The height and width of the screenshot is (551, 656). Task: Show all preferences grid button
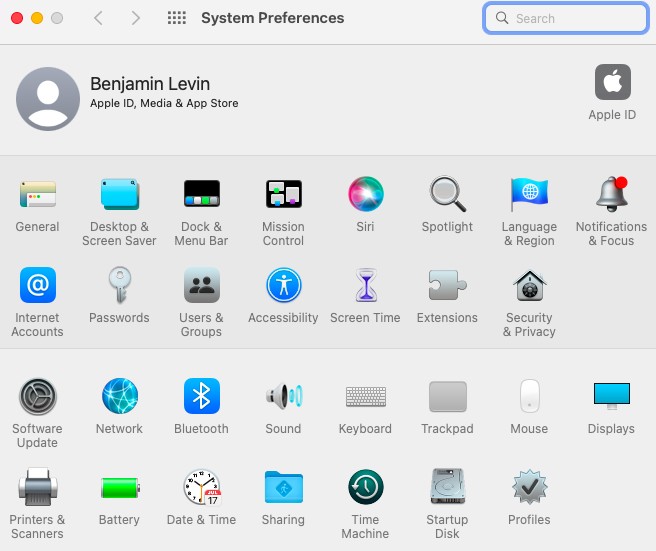(177, 18)
